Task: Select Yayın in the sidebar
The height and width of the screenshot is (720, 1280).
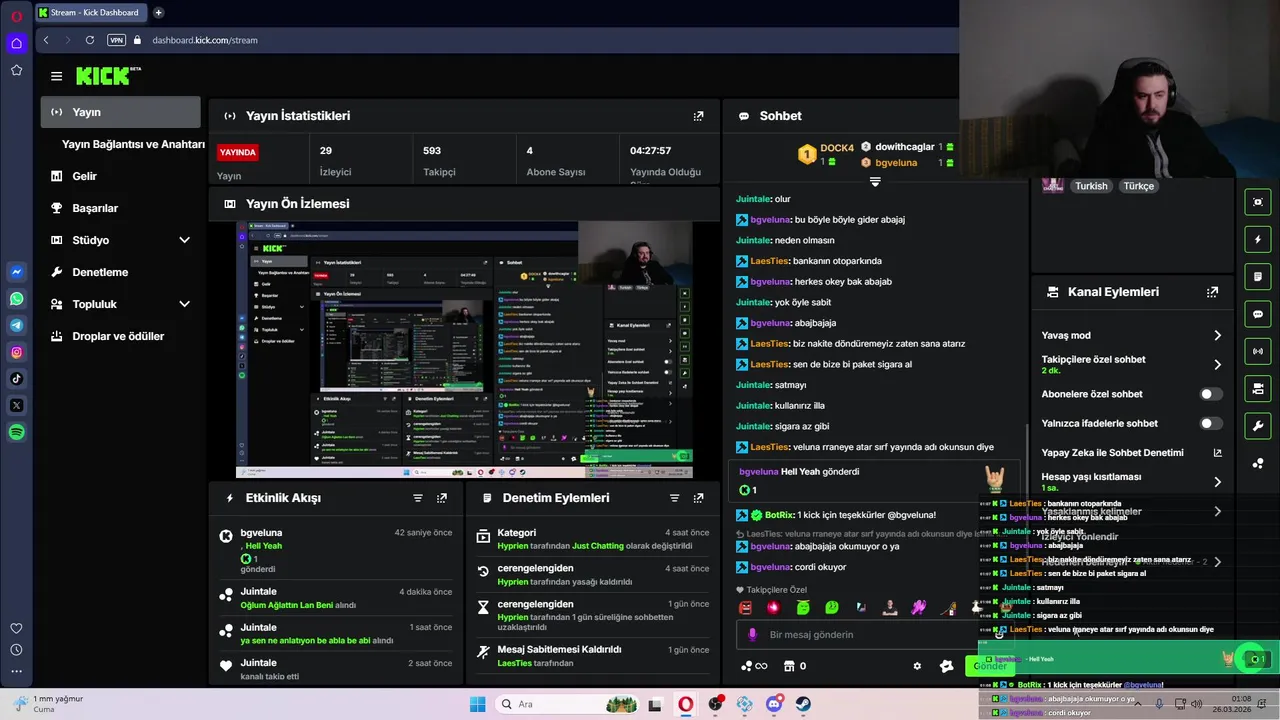Action: coord(121,112)
